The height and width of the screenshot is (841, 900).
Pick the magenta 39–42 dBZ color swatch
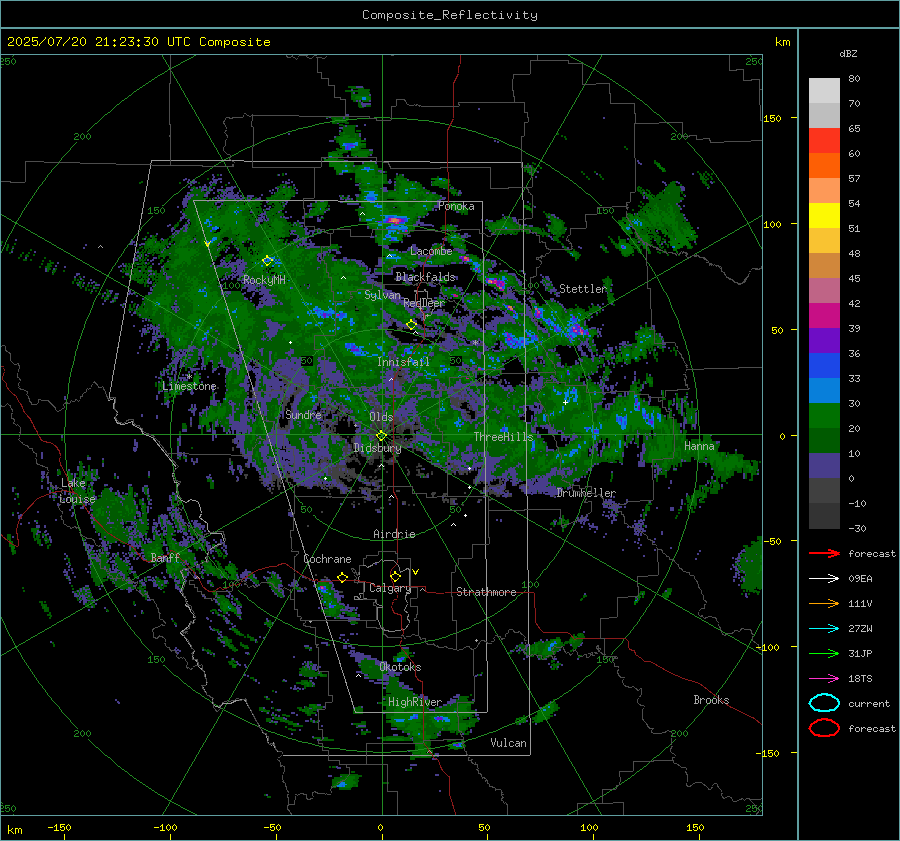pyautogui.click(x=824, y=316)
